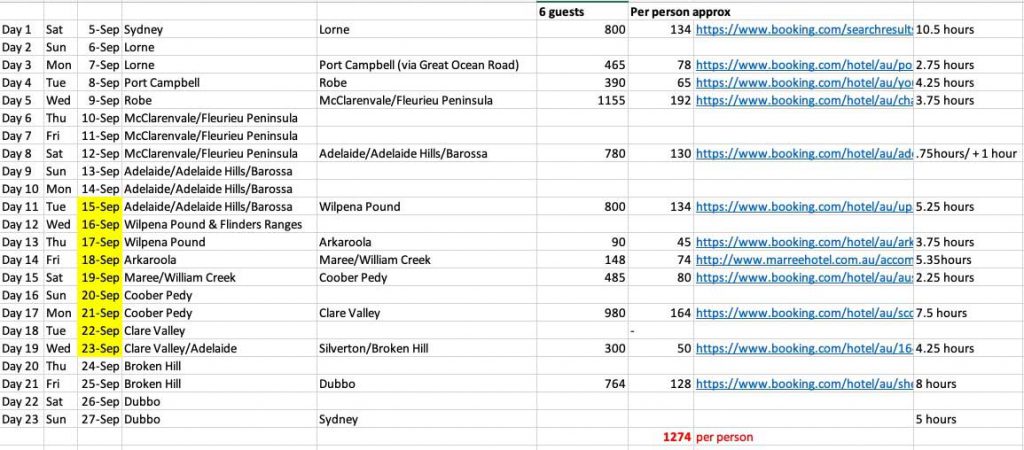Select the 'Per person approx' header cell
Image resolution: width=1024 pixels, height=450 pixels.
[680, 12]
